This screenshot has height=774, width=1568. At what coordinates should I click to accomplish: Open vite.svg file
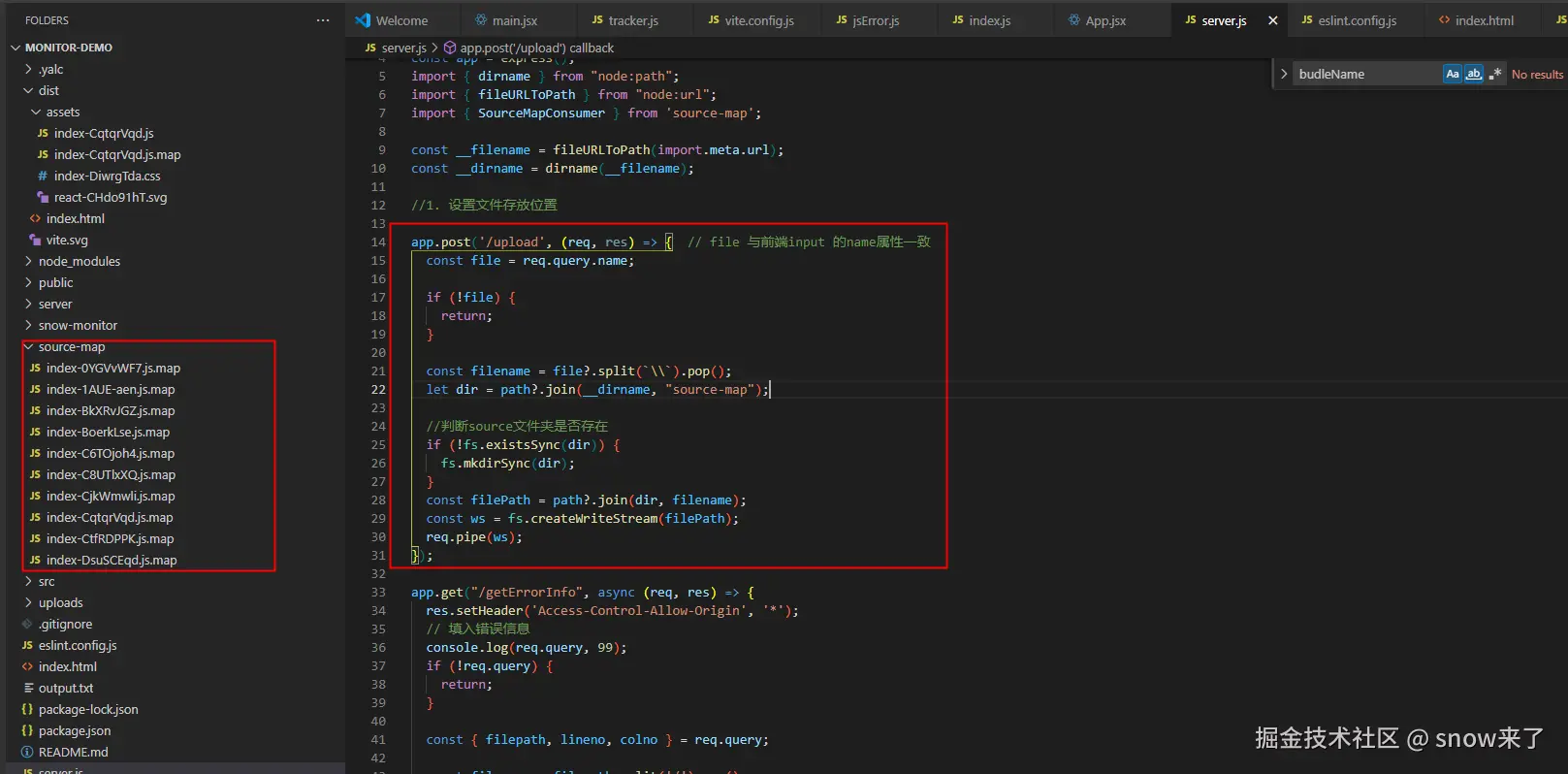point(67,240)
